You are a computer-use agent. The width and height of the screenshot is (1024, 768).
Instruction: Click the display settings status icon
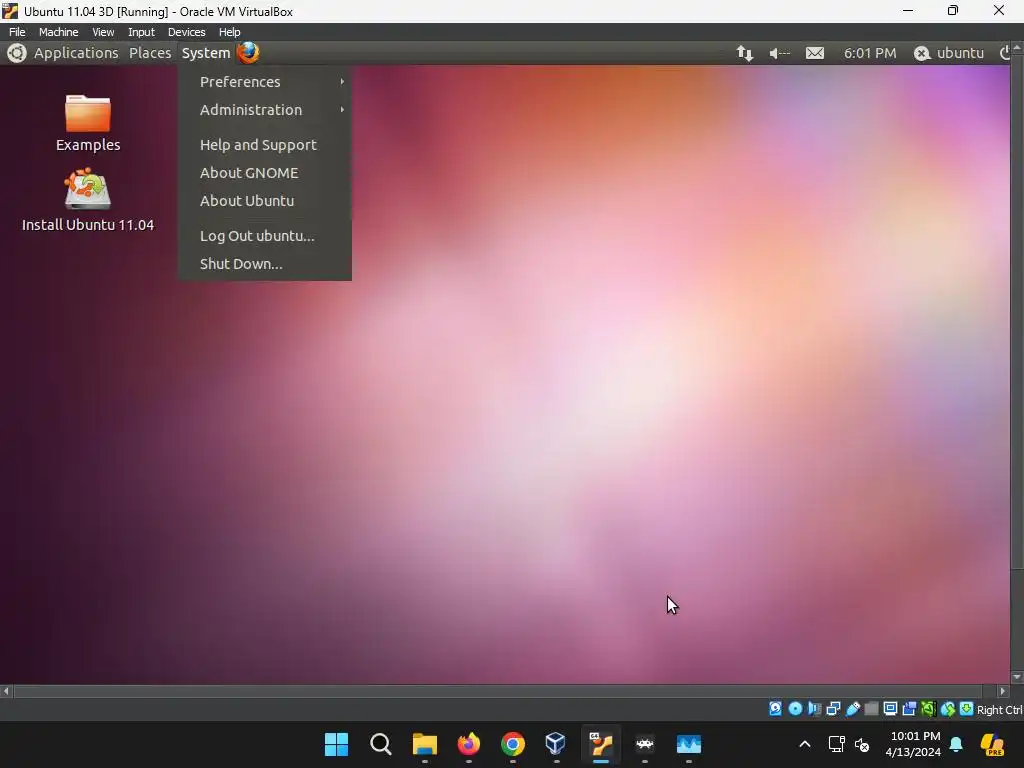point(890,709)
